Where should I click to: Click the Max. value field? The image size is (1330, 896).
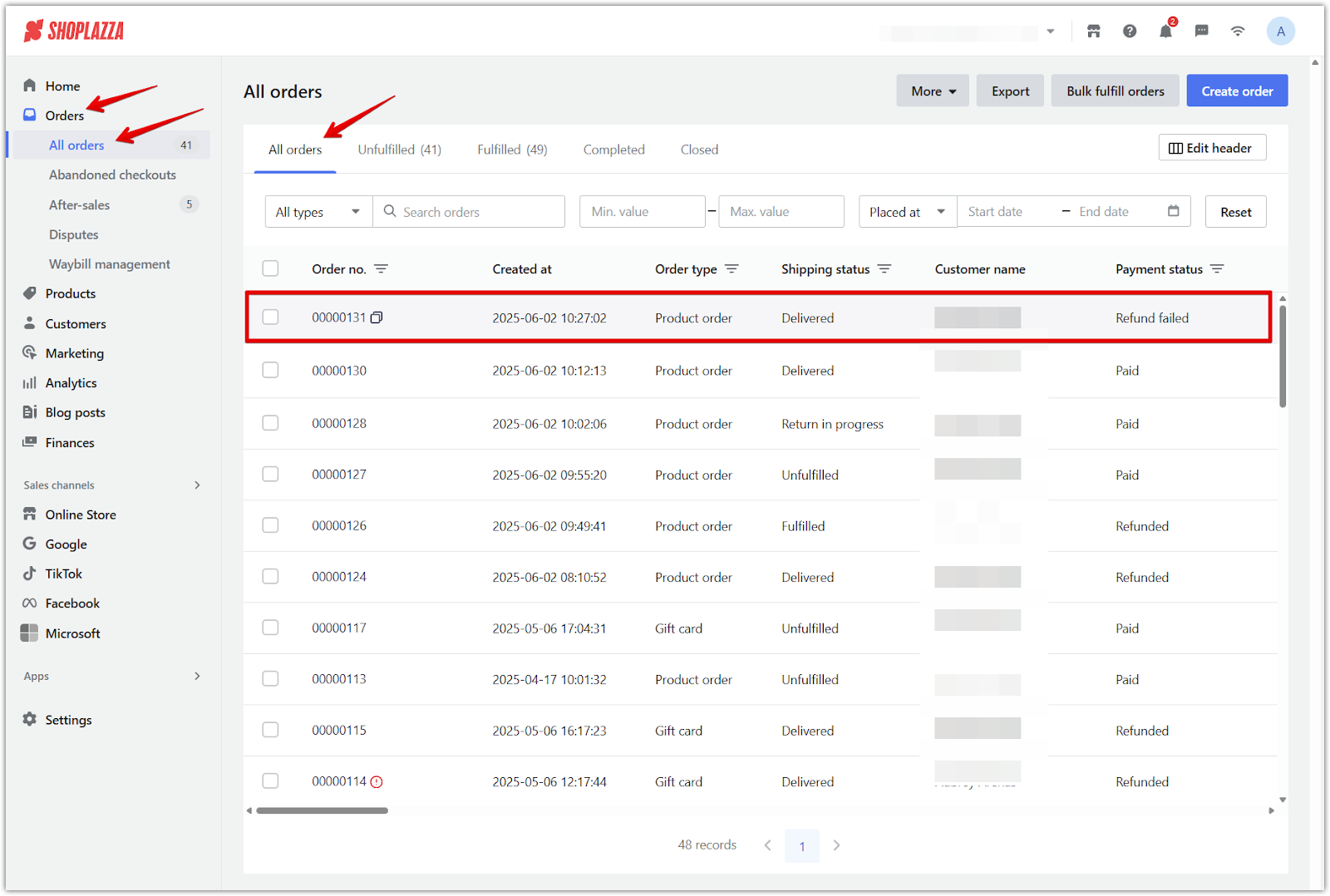[x=781, y=212]
